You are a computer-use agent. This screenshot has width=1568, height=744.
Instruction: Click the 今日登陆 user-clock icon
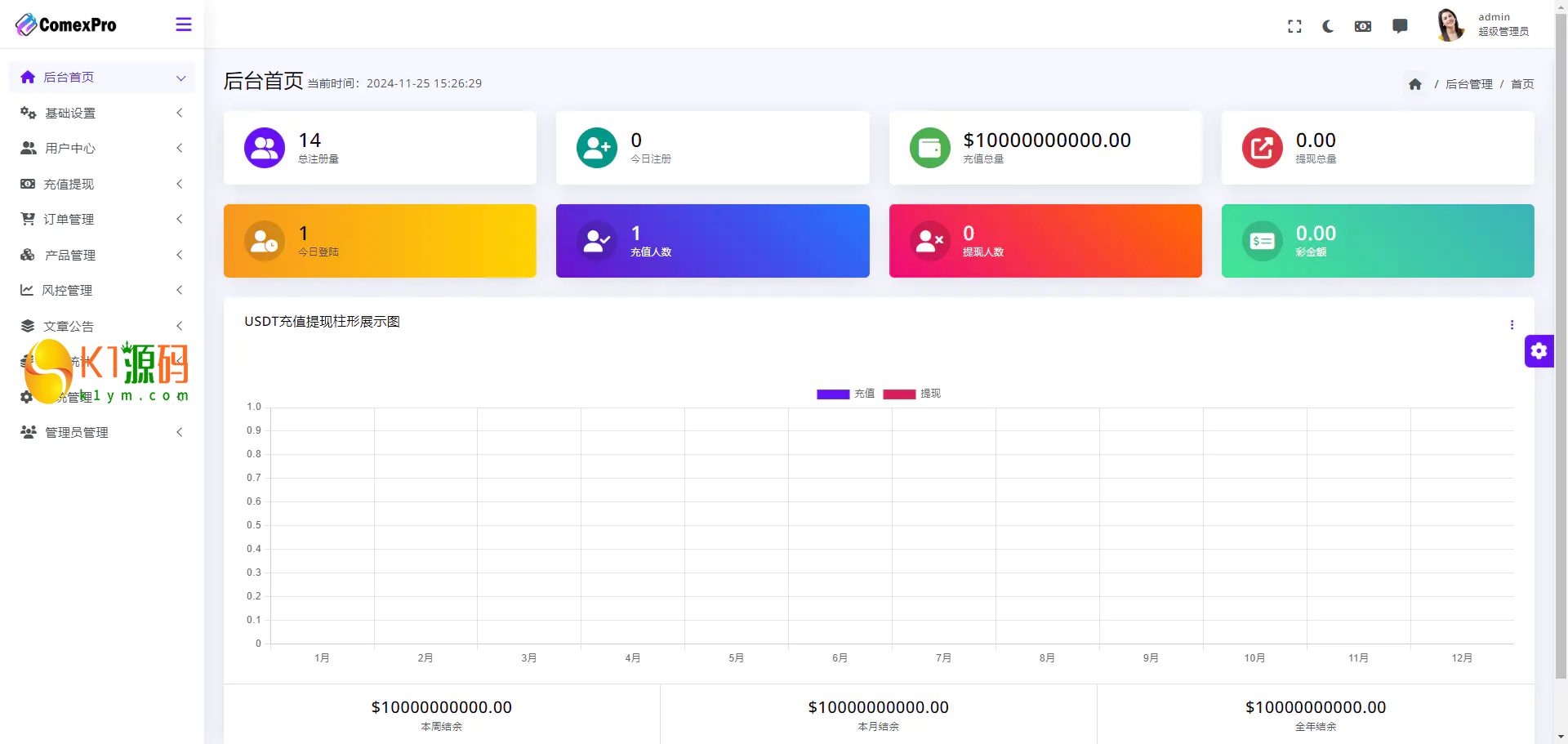tap(265, 241)
